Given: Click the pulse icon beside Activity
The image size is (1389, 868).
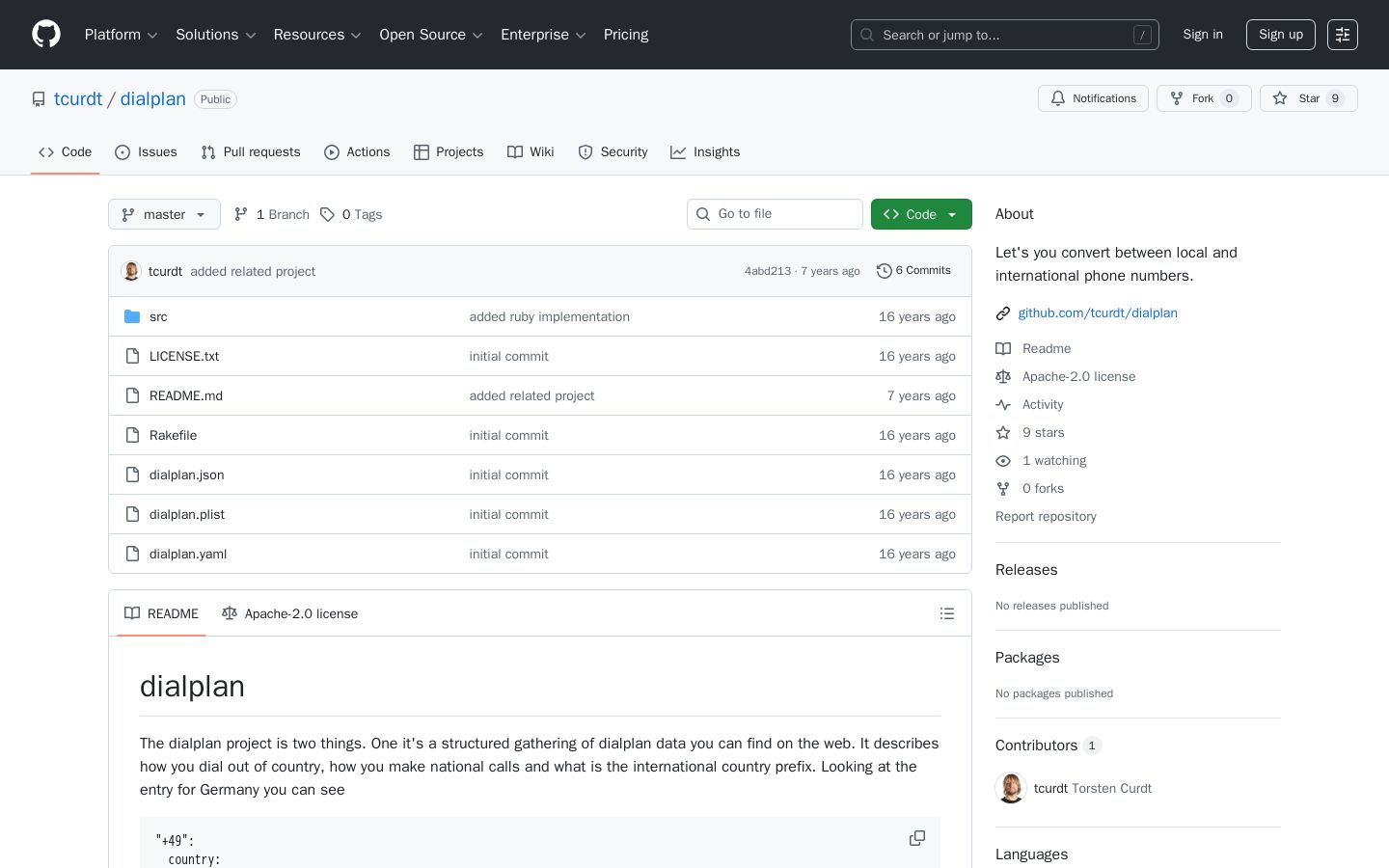Looking at the screenshot, I should (x=1003, y=405).
